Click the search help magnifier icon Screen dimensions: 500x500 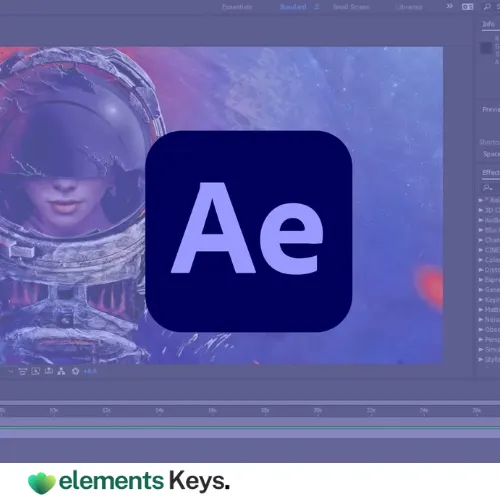[x=487, y=7]
